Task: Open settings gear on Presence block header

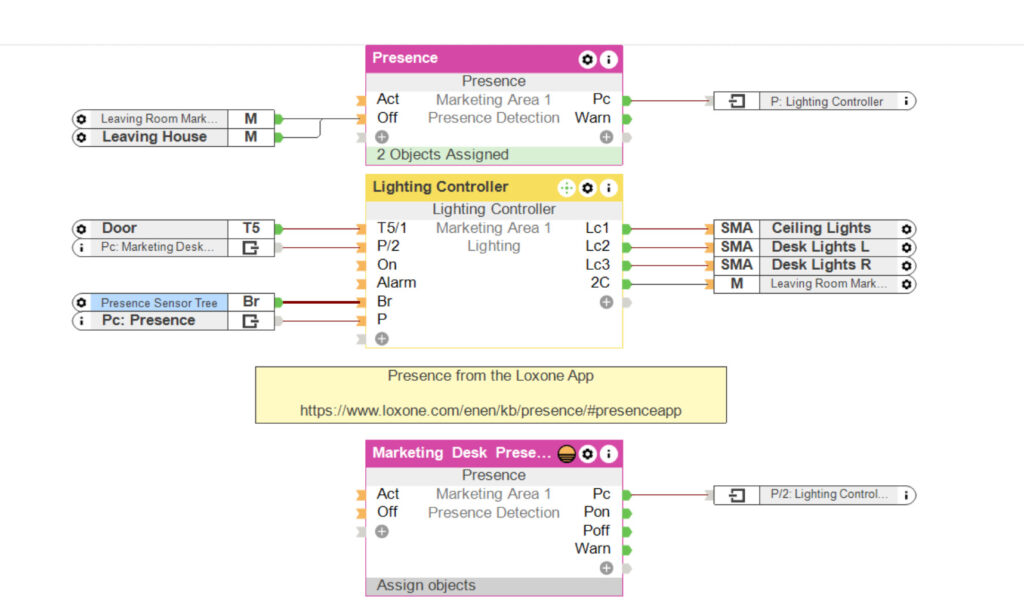Action: coord(588,60)
